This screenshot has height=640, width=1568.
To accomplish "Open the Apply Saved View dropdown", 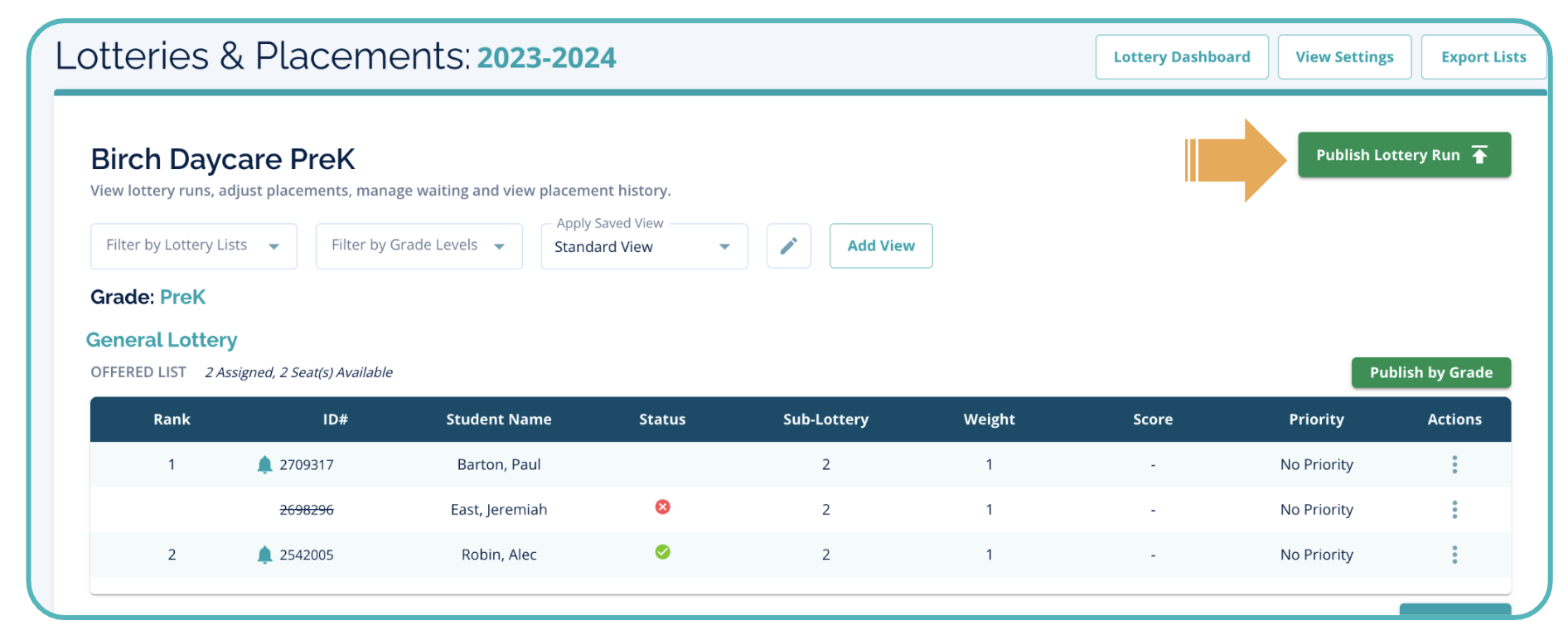I will click(x=644, y=247).
